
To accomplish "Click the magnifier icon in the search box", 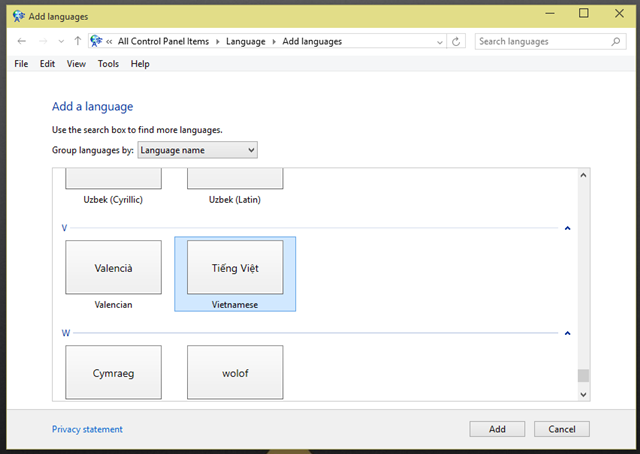I will 616,41.
